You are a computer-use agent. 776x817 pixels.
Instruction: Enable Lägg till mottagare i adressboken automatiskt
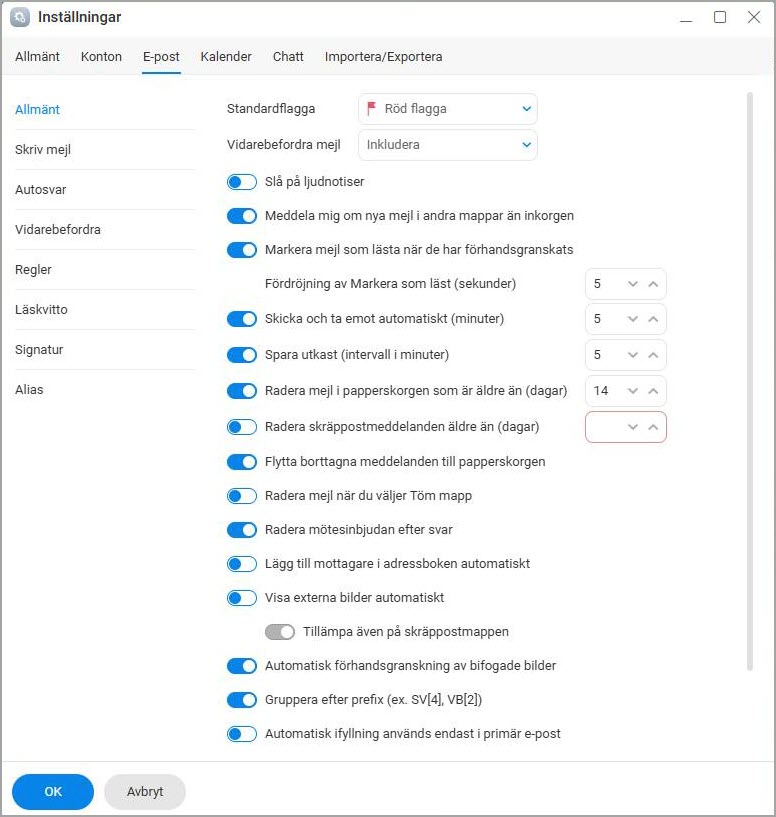pyautogui.click(x=242, y=564)
